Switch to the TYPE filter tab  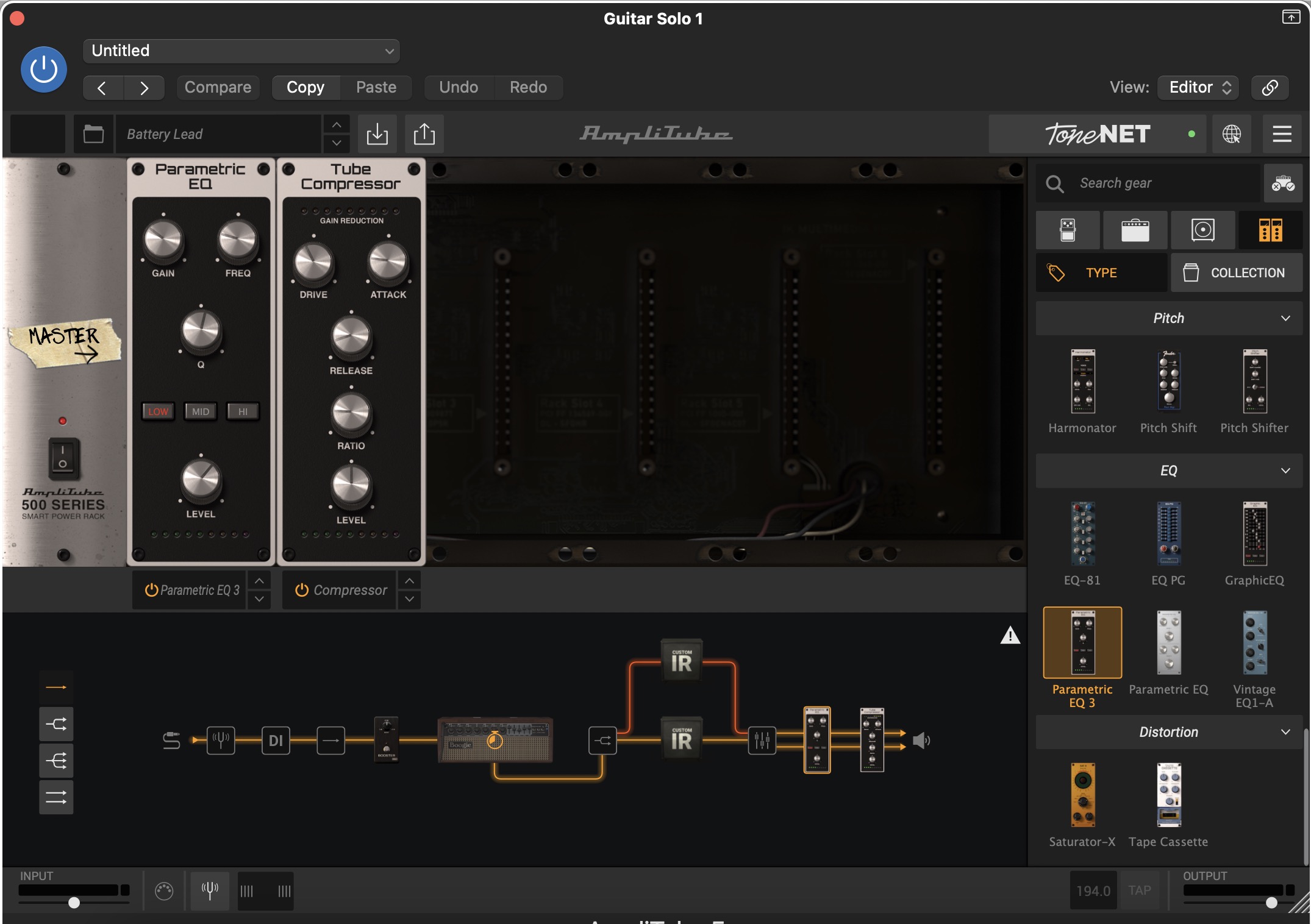pyautogui.click(x=1101, y=273)
